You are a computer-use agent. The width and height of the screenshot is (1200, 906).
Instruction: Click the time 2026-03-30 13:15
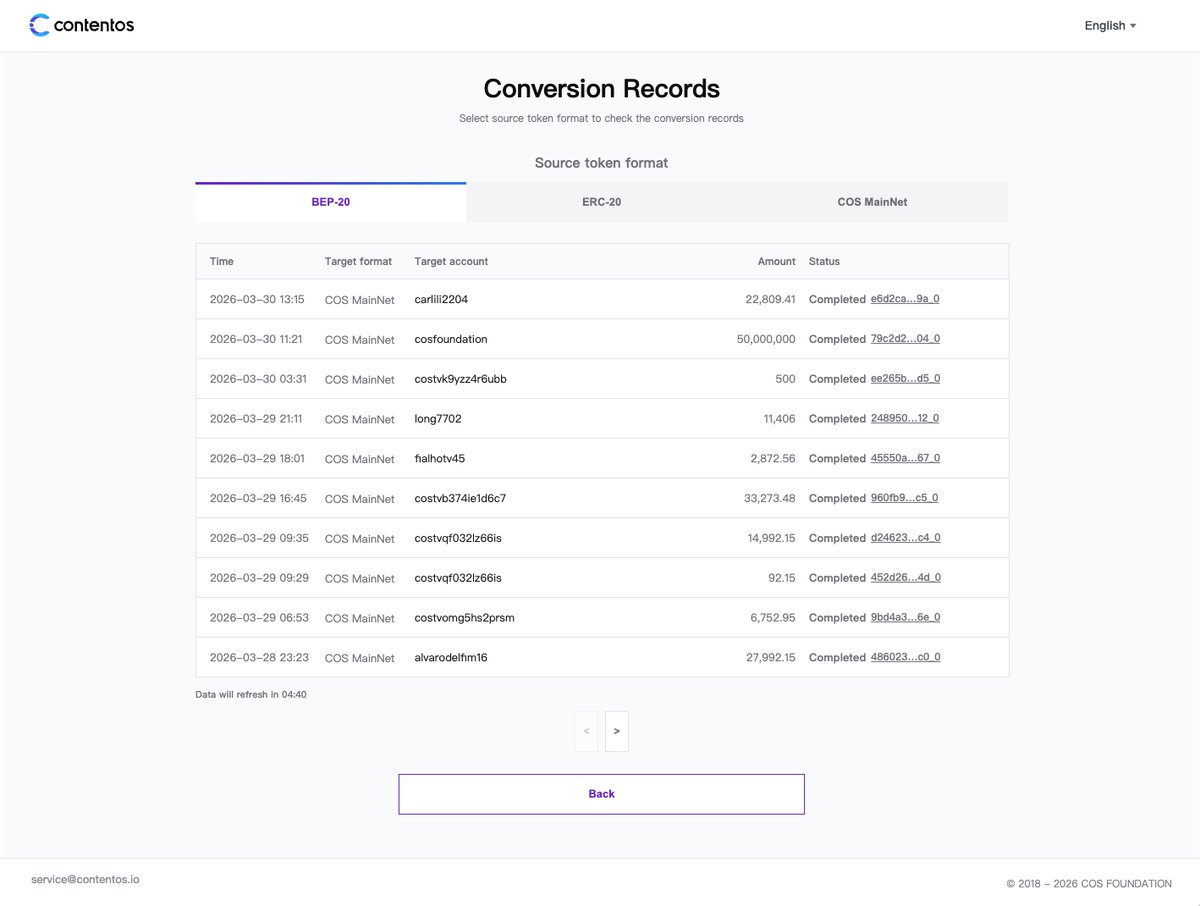257,299
